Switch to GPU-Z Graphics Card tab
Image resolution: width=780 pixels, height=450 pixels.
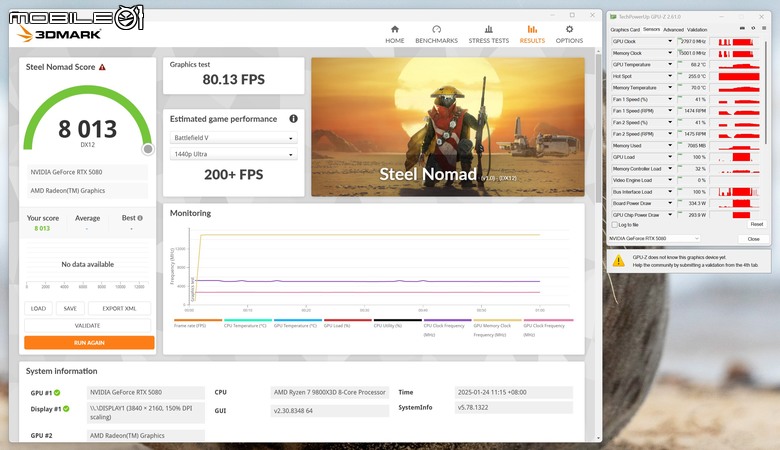[x=625, y=30]
